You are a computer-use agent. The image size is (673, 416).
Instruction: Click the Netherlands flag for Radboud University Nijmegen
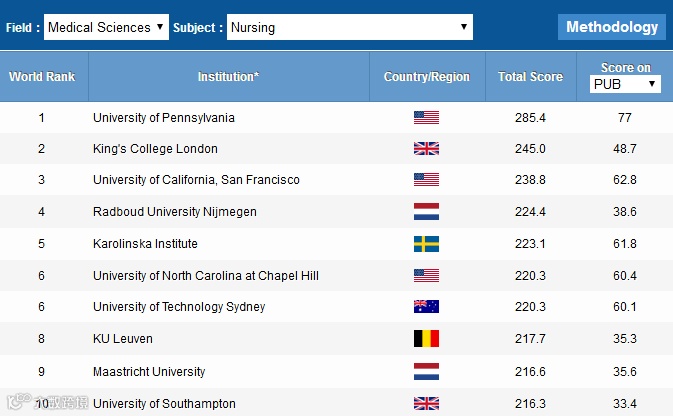(x=426, y=212)
